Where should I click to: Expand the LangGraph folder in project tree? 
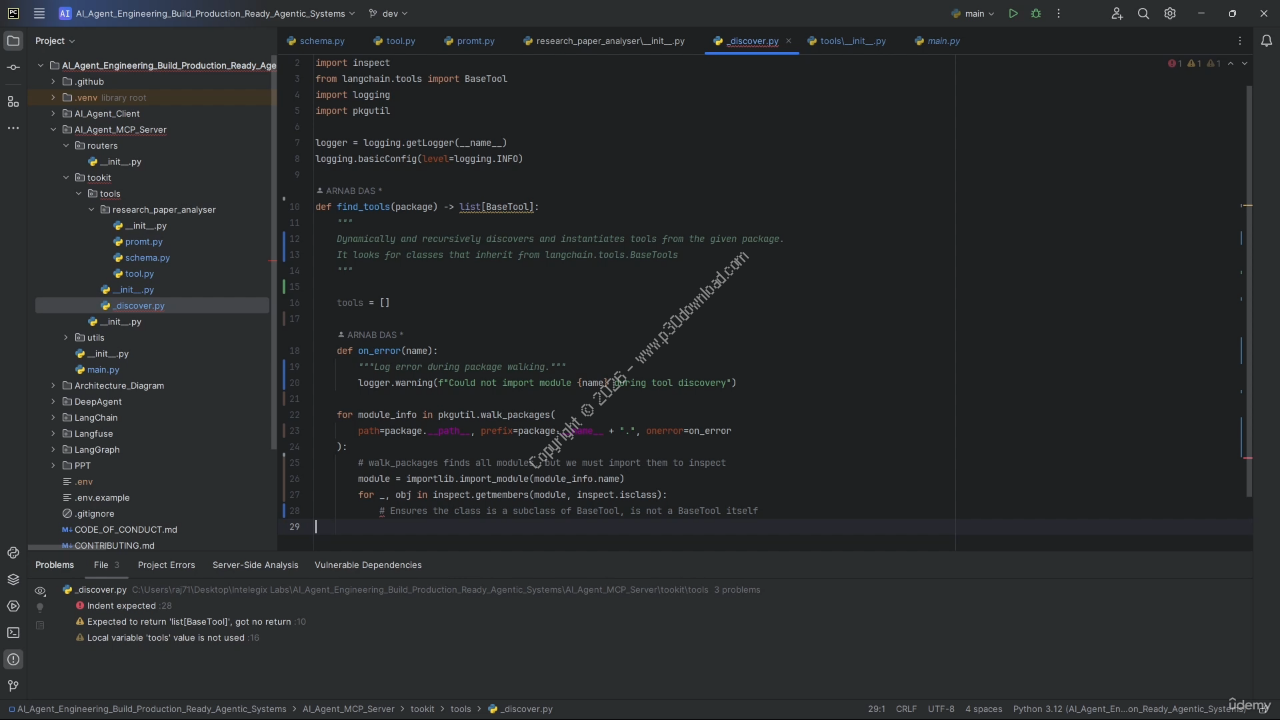tap(54, 450)
